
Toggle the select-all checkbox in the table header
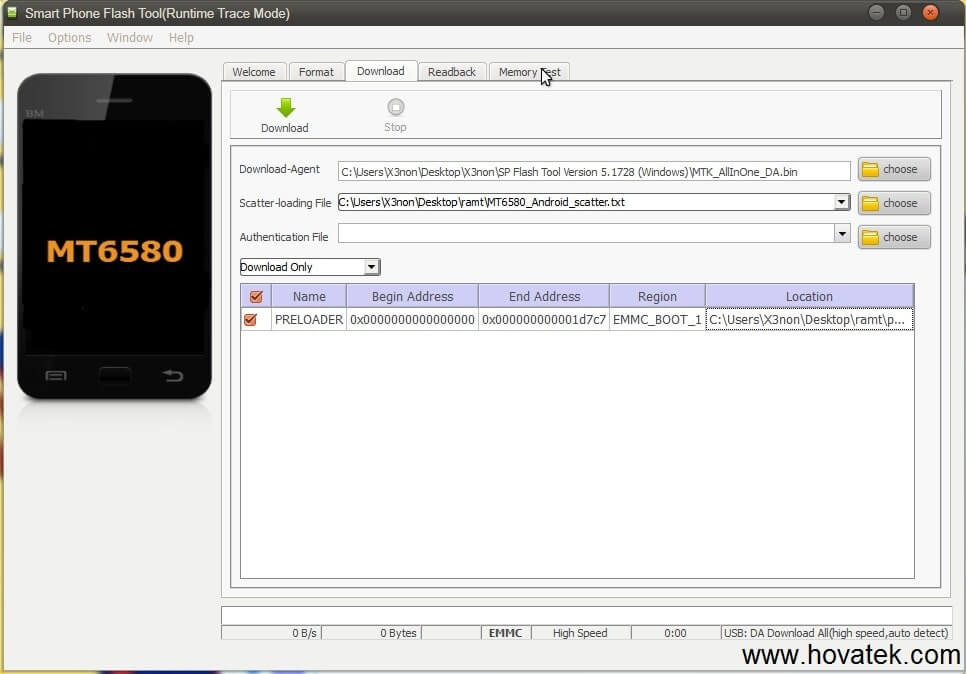[x=256, y=296]
